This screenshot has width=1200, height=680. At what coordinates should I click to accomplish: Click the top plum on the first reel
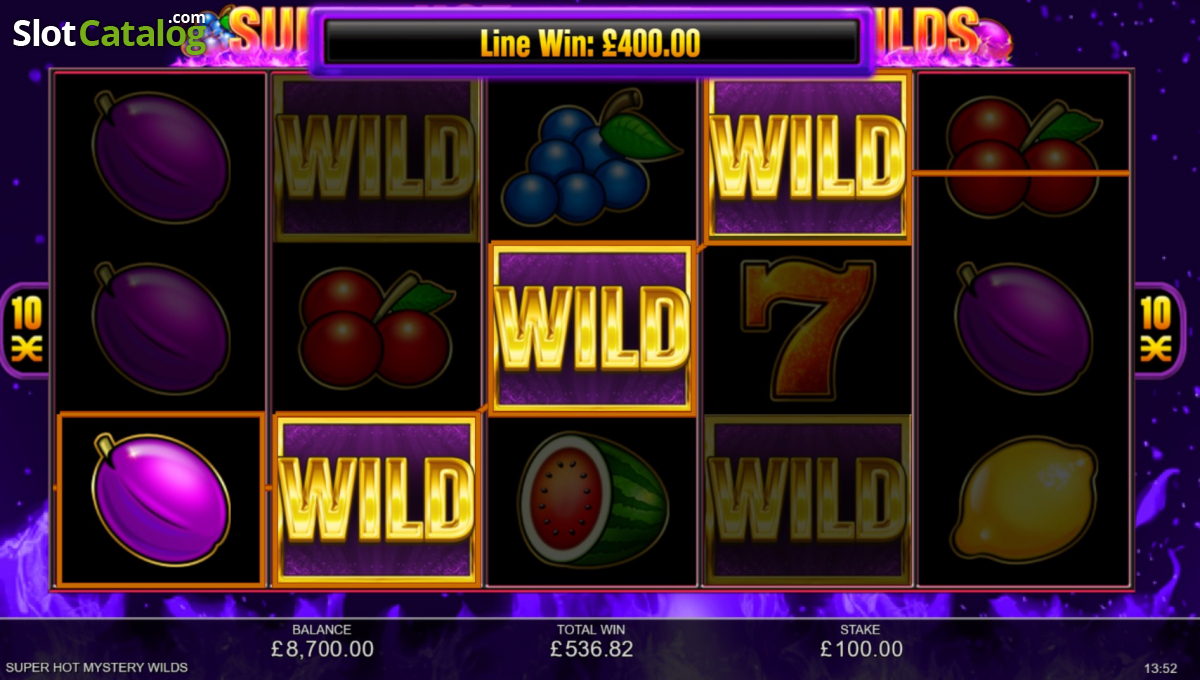pos(161,157)
